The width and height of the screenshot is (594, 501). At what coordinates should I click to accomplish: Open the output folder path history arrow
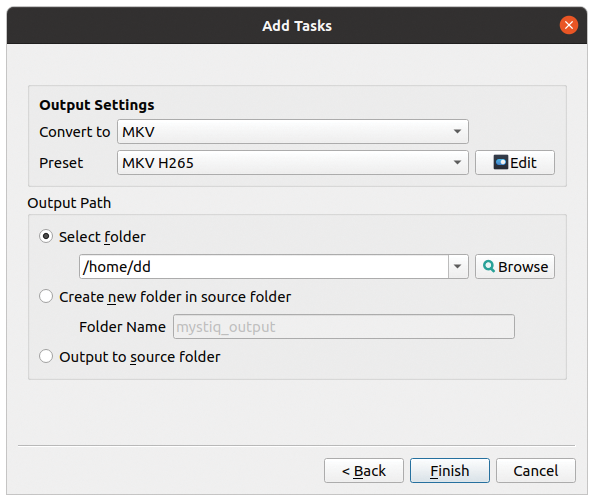[458, 267]
